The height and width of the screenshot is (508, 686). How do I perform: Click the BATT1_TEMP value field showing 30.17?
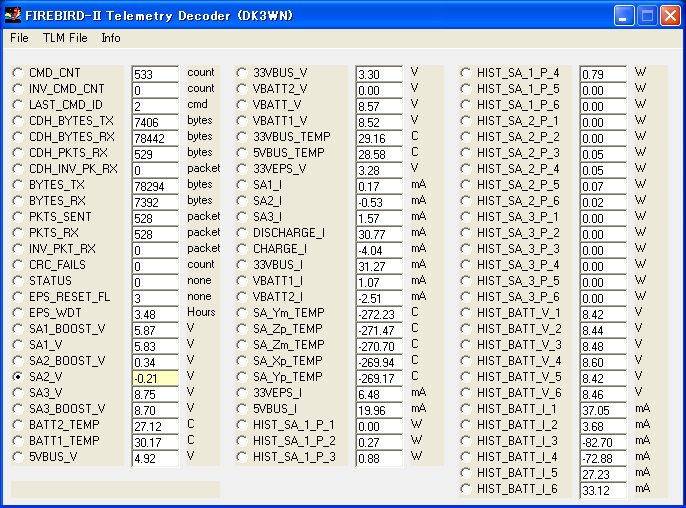155,442
